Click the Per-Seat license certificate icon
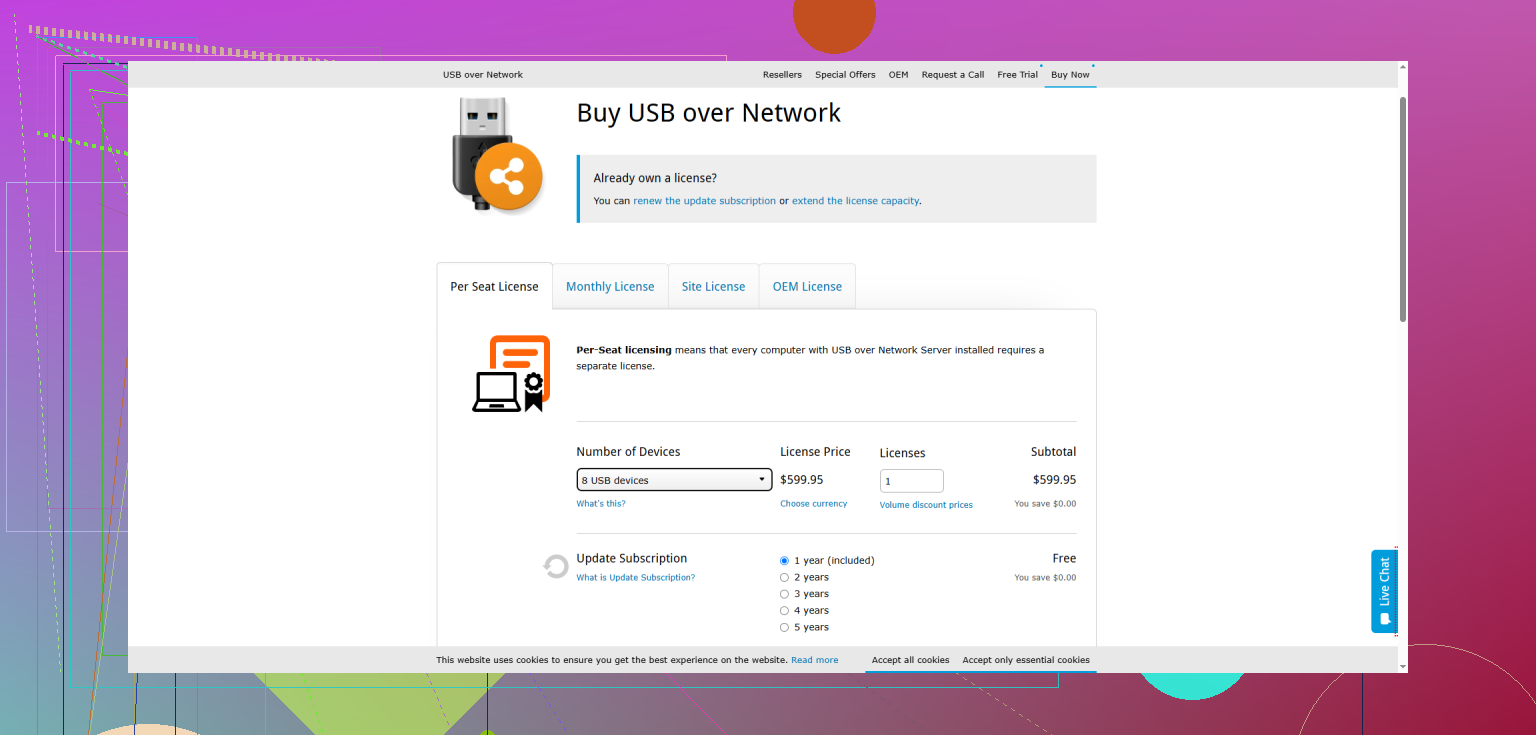The image size is (1536, 735). [x=511, y=374]
